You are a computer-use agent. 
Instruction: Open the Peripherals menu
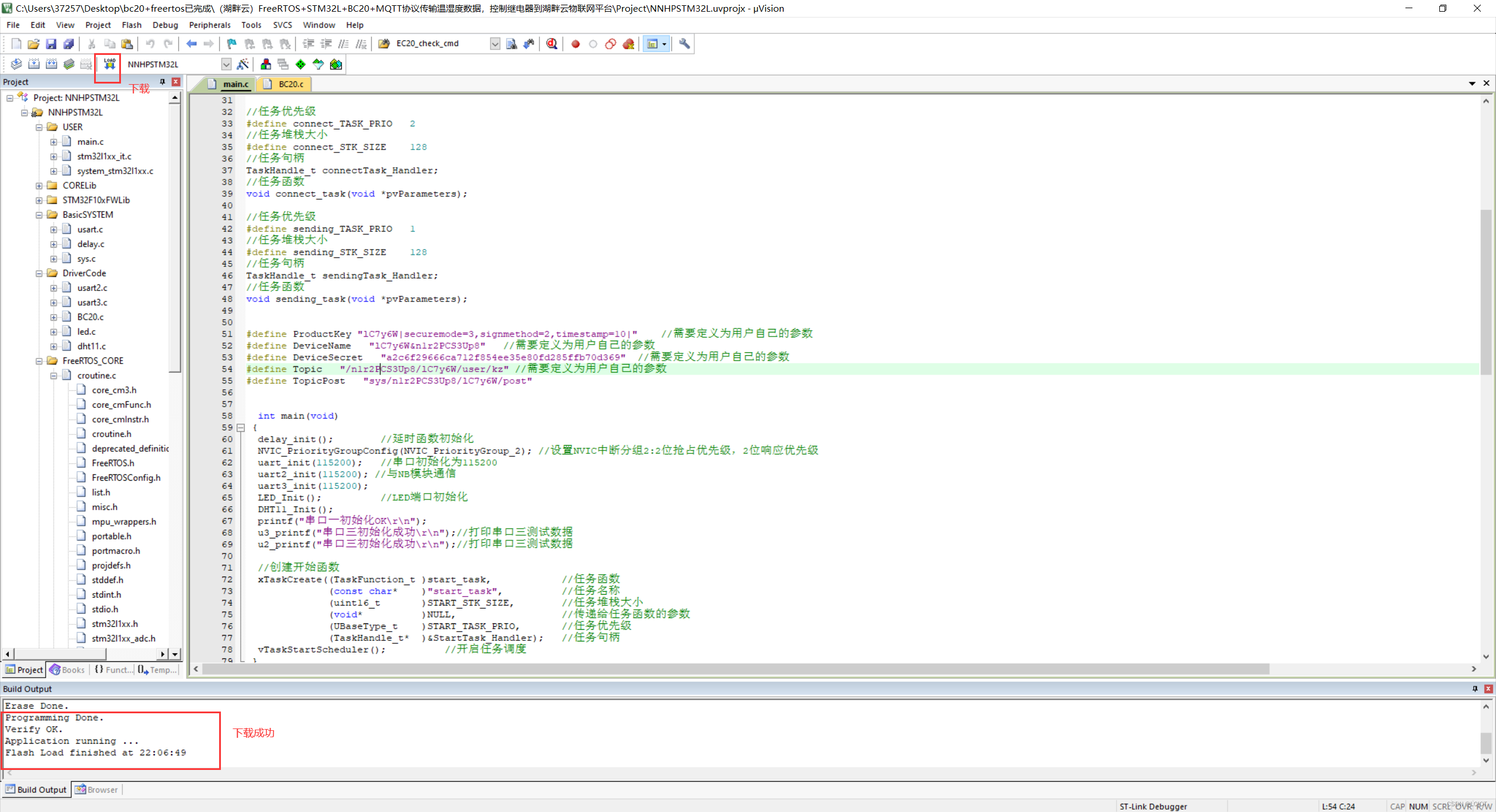tap(209, 25)
